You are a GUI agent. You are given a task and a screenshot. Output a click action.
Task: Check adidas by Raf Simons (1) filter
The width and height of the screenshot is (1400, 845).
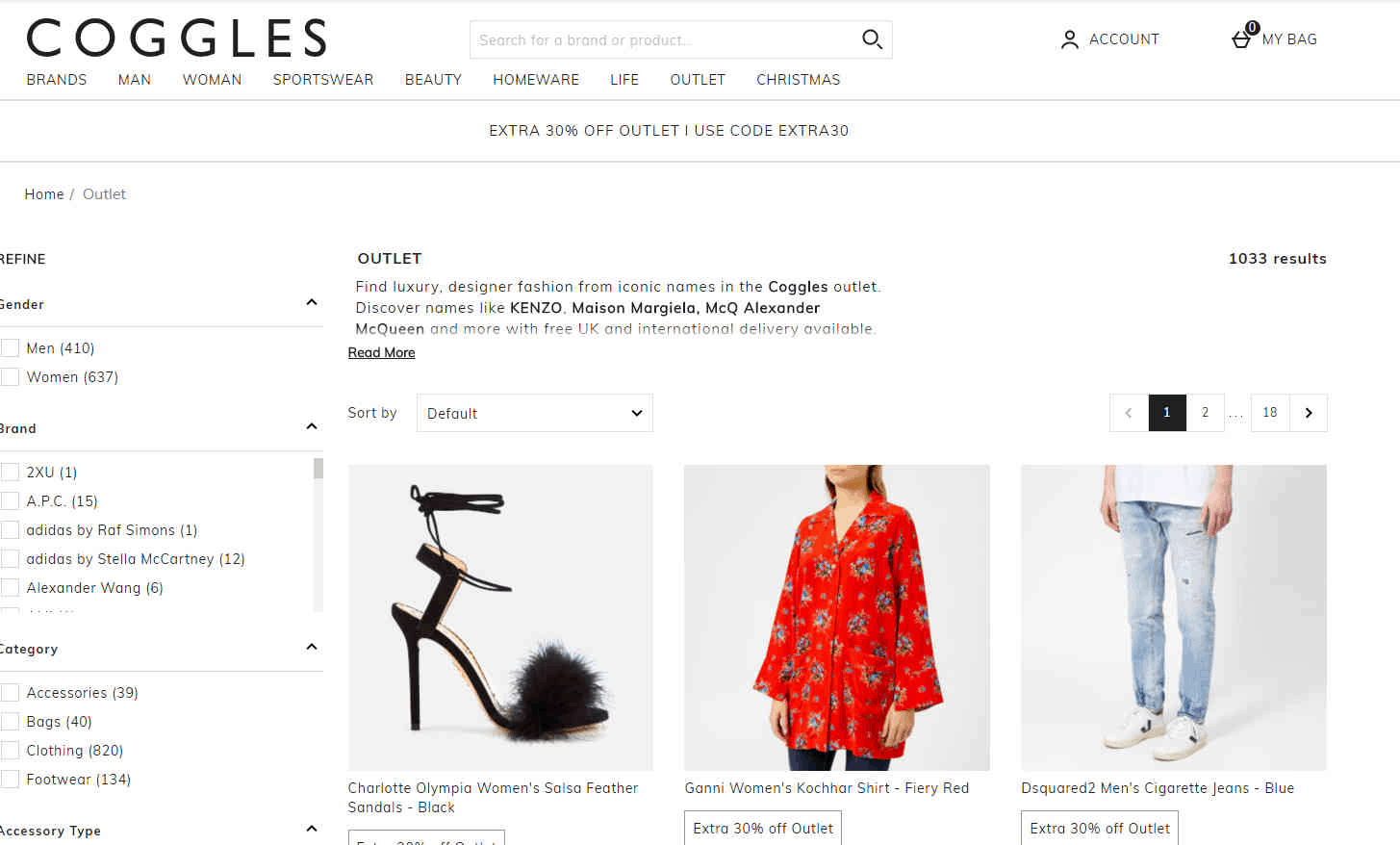11,529
